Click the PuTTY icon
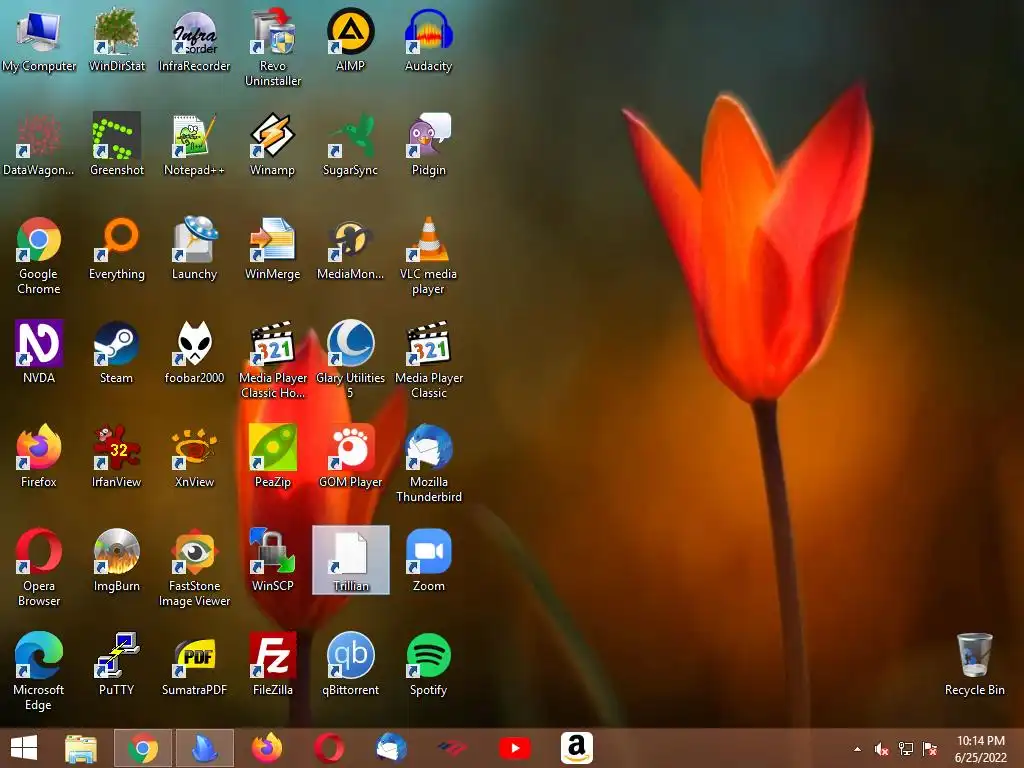The image size is (1024, 768). 116,664
